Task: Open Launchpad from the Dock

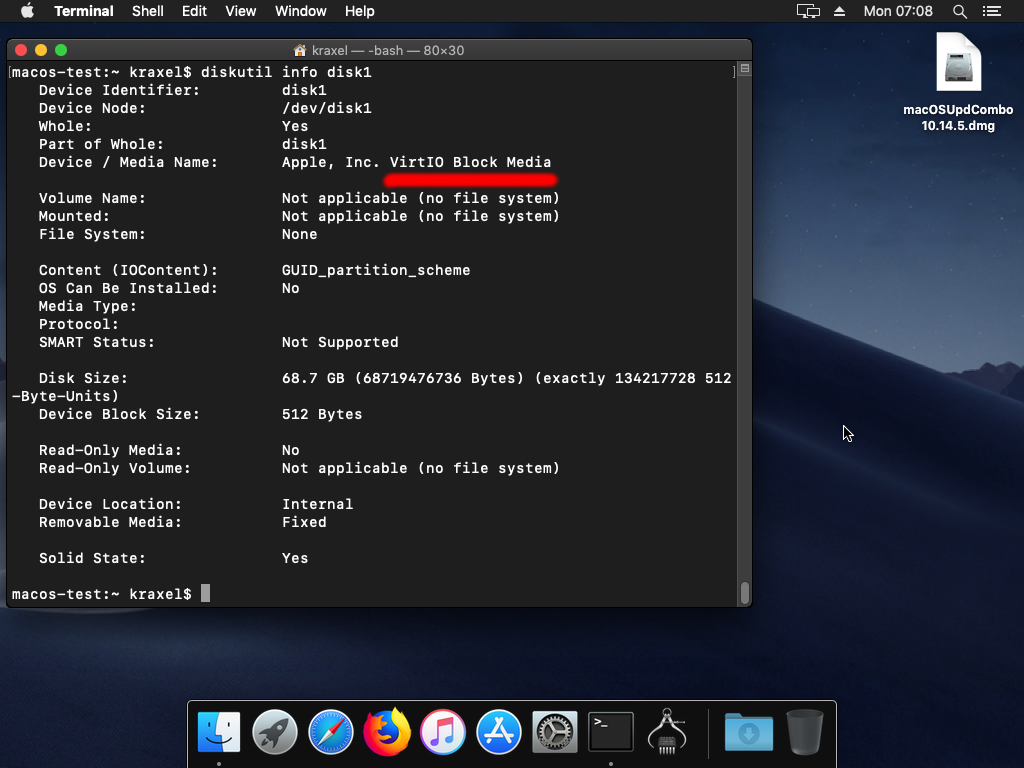Action: (x=275, y=731)
